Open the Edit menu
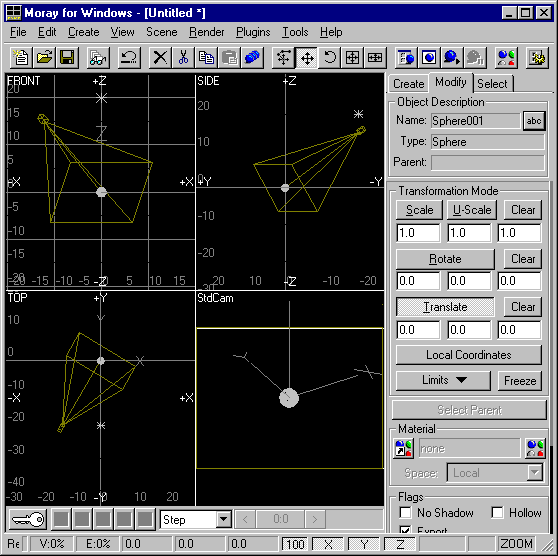Viewport: 558px width, 556px height. (47, 32)
